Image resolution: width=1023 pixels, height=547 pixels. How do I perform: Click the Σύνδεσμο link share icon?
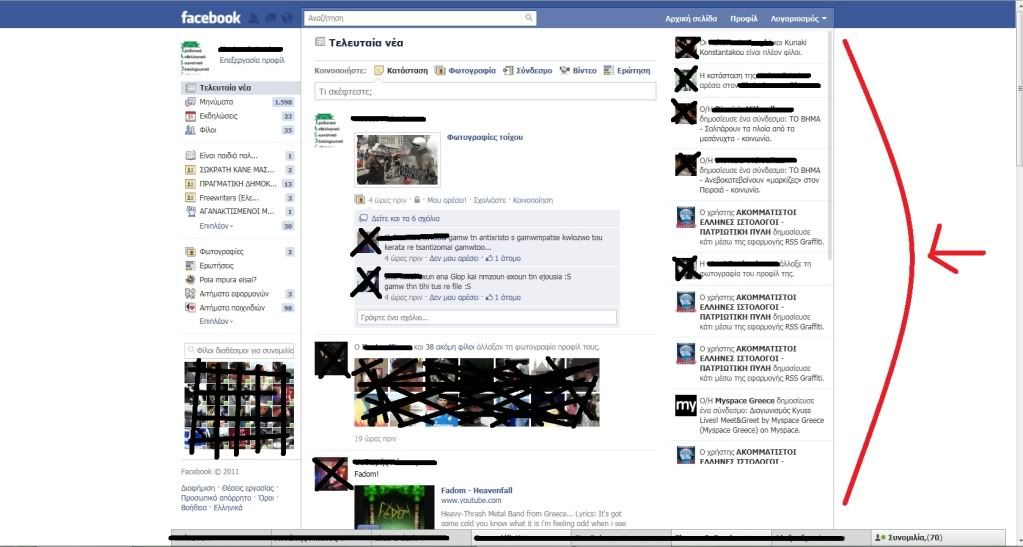click(x=508, y=70)
